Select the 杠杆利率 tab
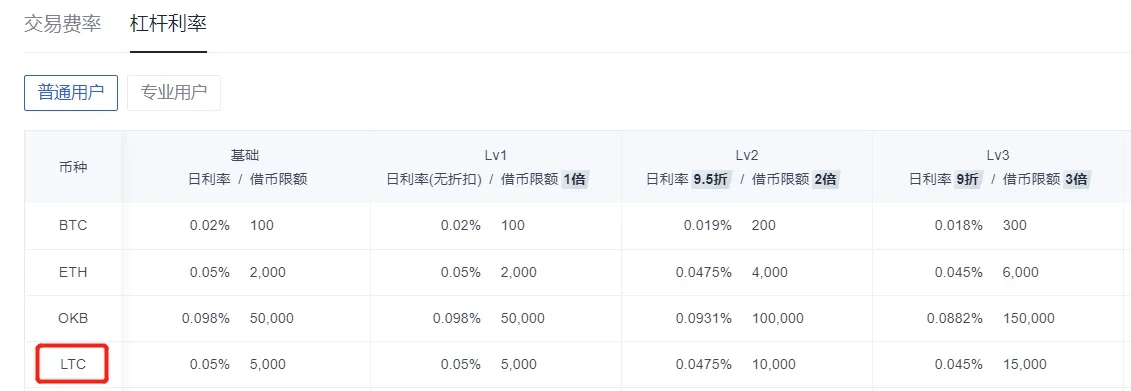 pos(168,24)
